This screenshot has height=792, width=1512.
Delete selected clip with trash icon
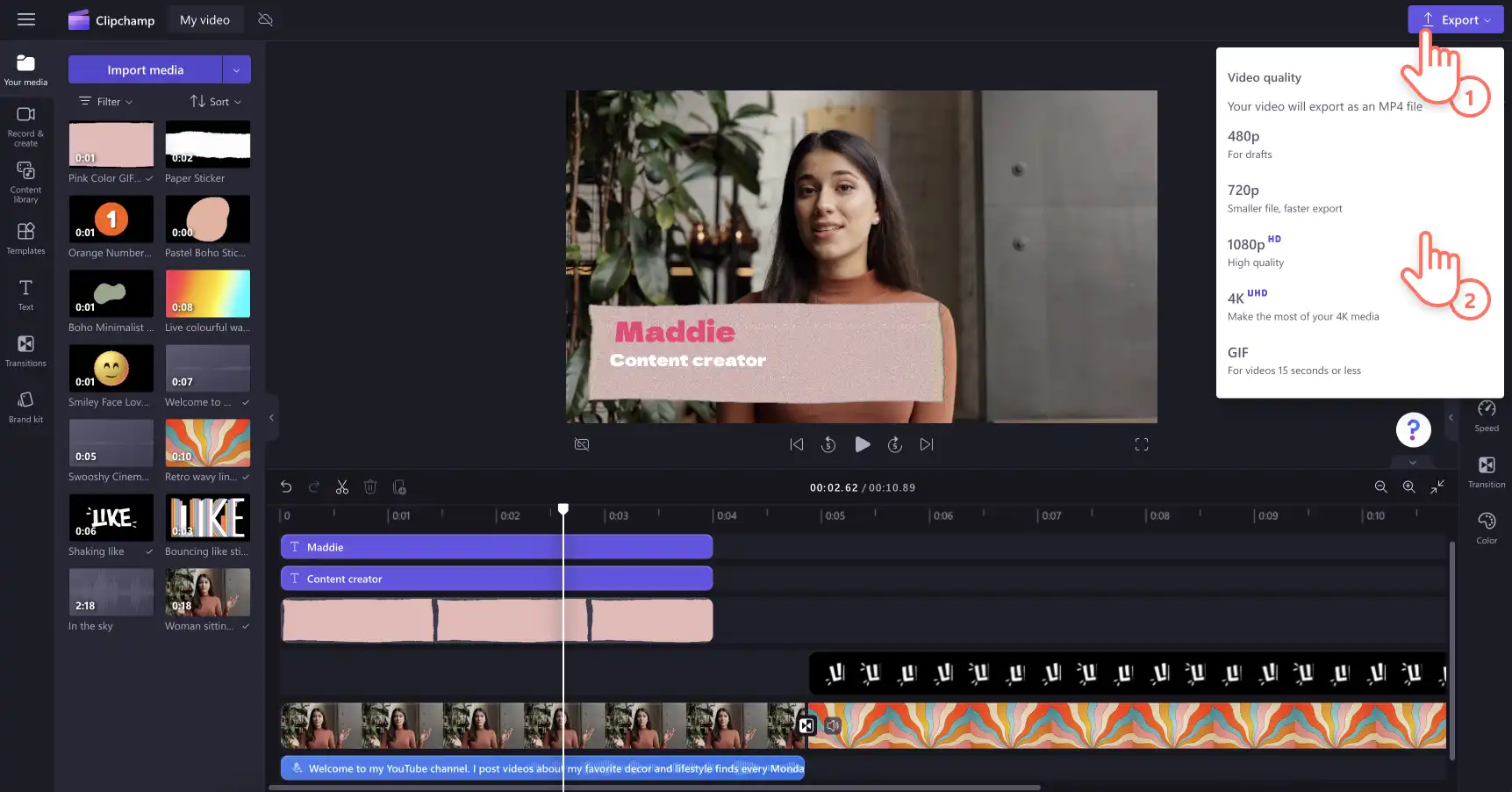[x=370, y=487]
